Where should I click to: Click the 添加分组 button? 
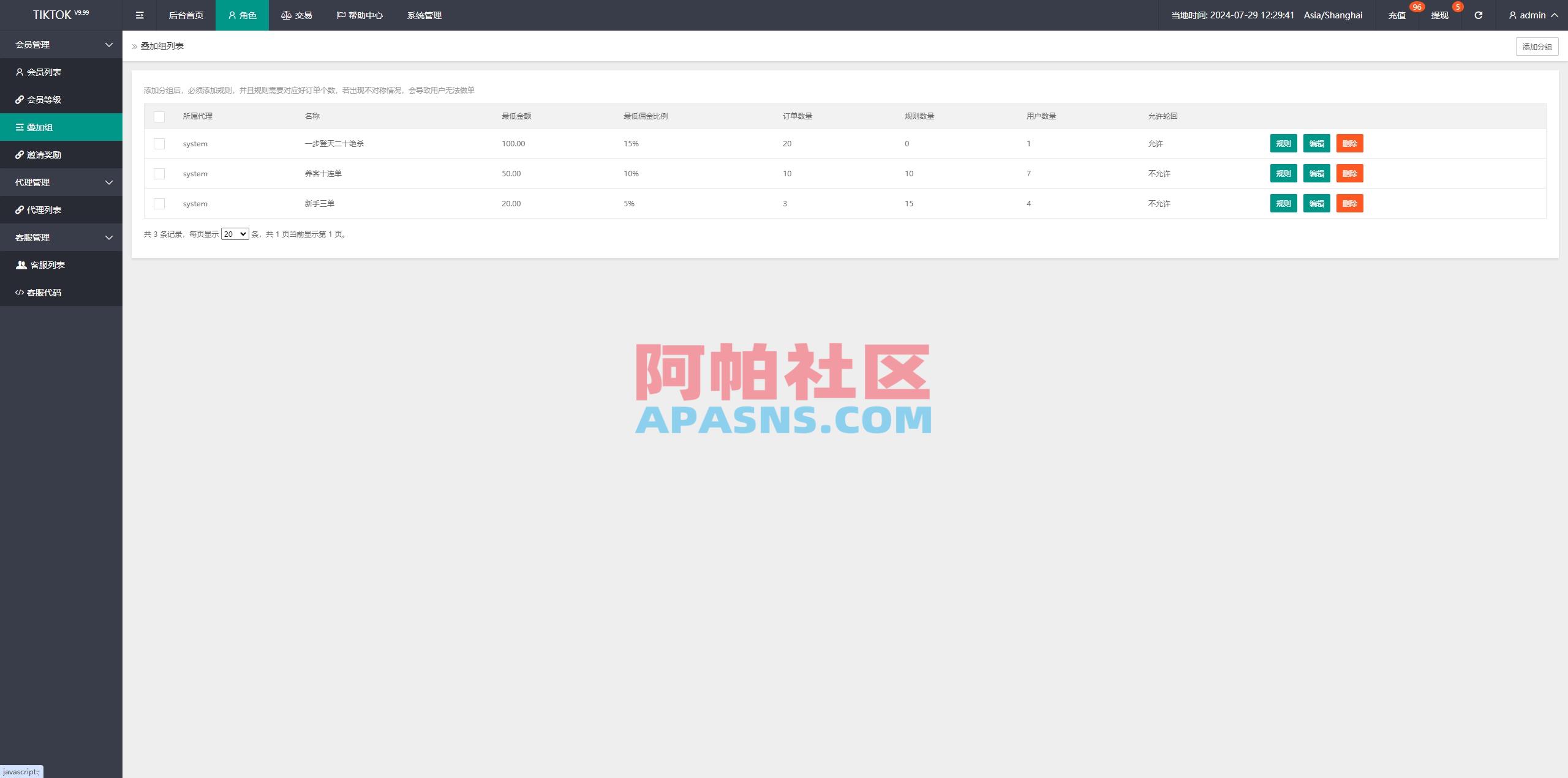coord(1537,45)
